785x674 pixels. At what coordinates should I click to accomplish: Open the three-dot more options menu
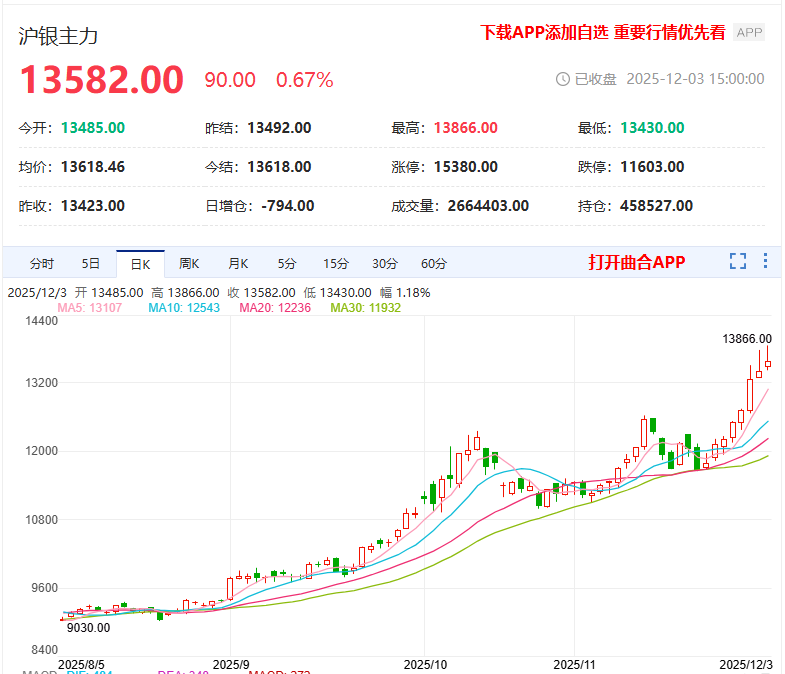(765, 262)
